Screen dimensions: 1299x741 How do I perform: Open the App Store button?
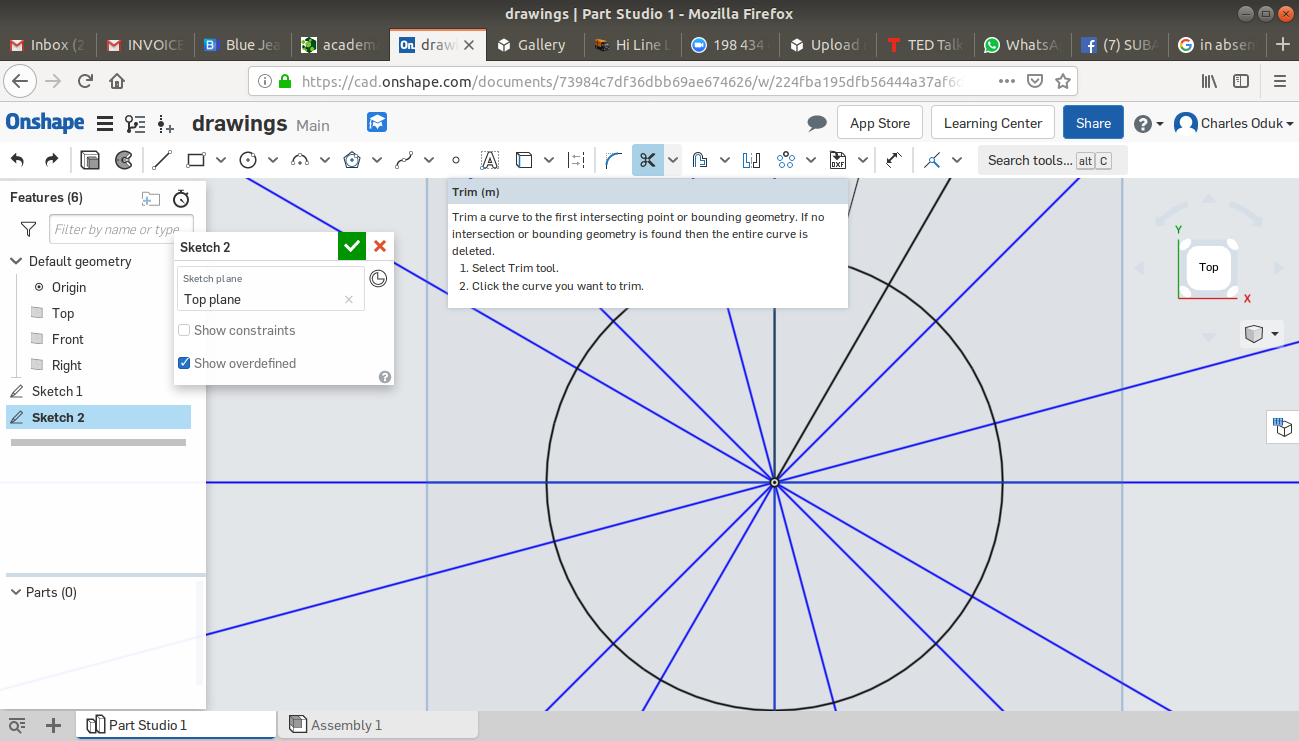tap(880, 123)
